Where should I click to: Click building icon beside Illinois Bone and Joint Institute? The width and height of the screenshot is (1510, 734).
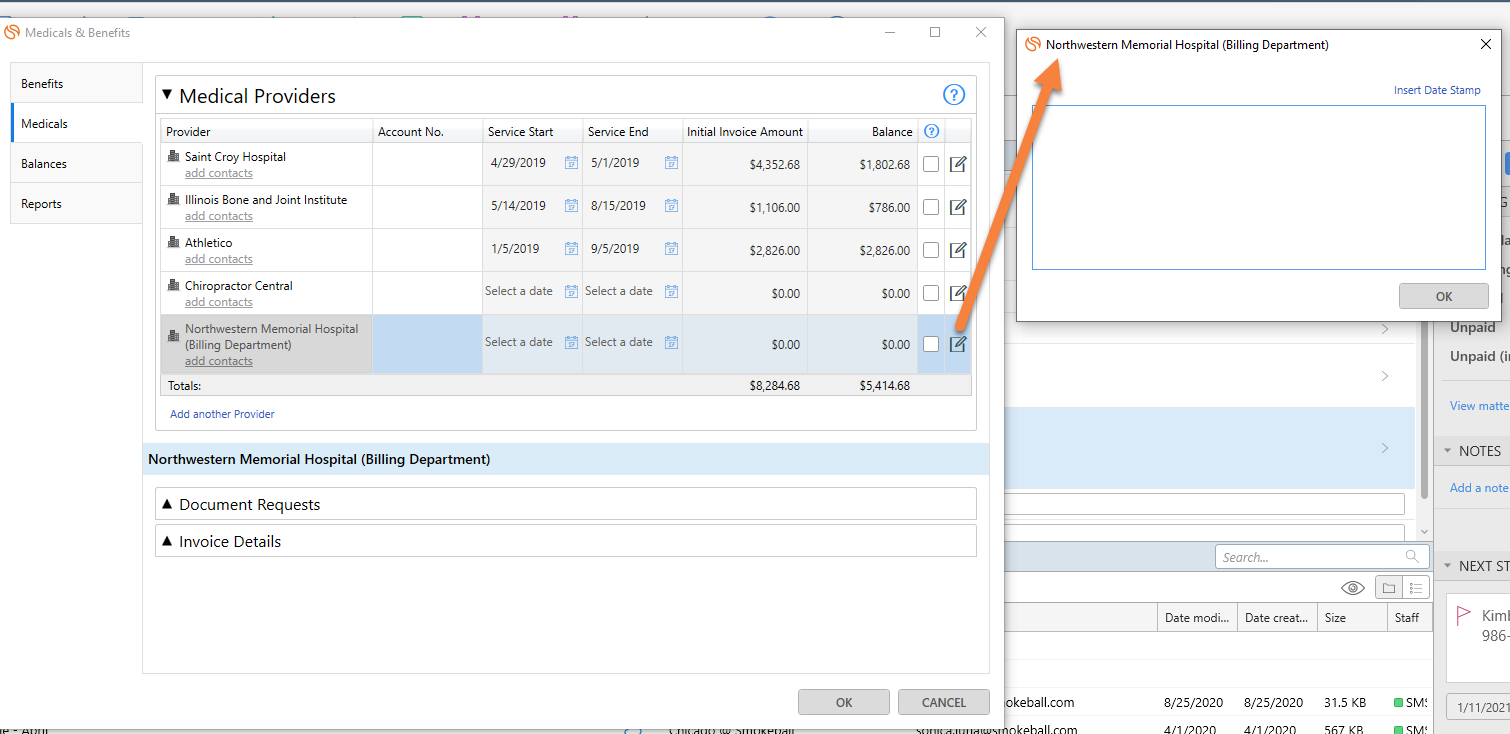174,200
